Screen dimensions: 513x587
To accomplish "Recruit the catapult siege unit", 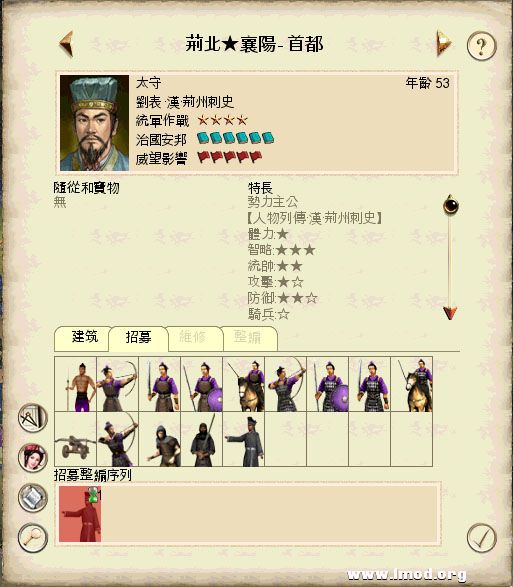I will [75, 439].
